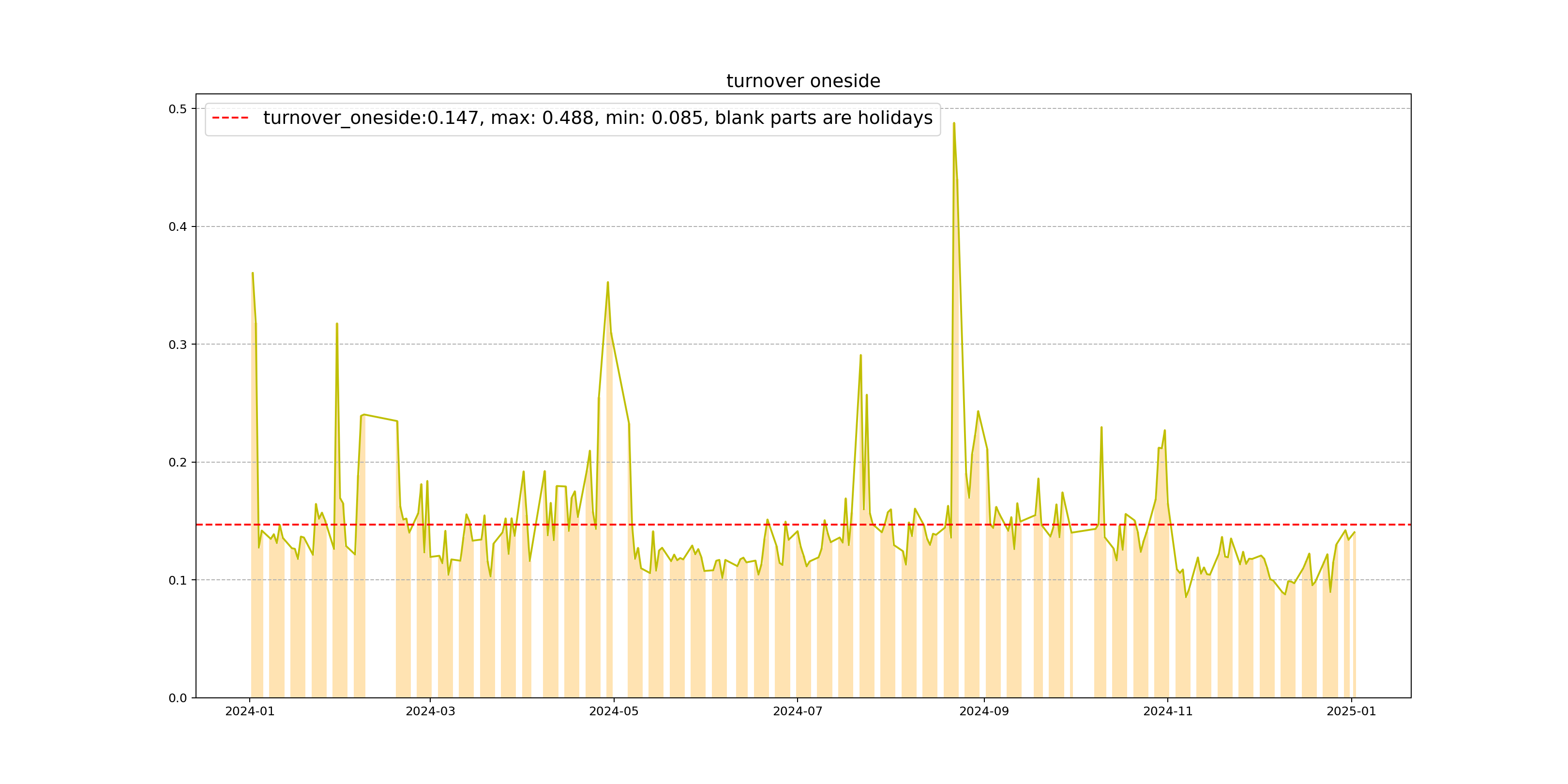
Task: Click the 2024-05 x-axis tick label
Action: coord(614,711)
